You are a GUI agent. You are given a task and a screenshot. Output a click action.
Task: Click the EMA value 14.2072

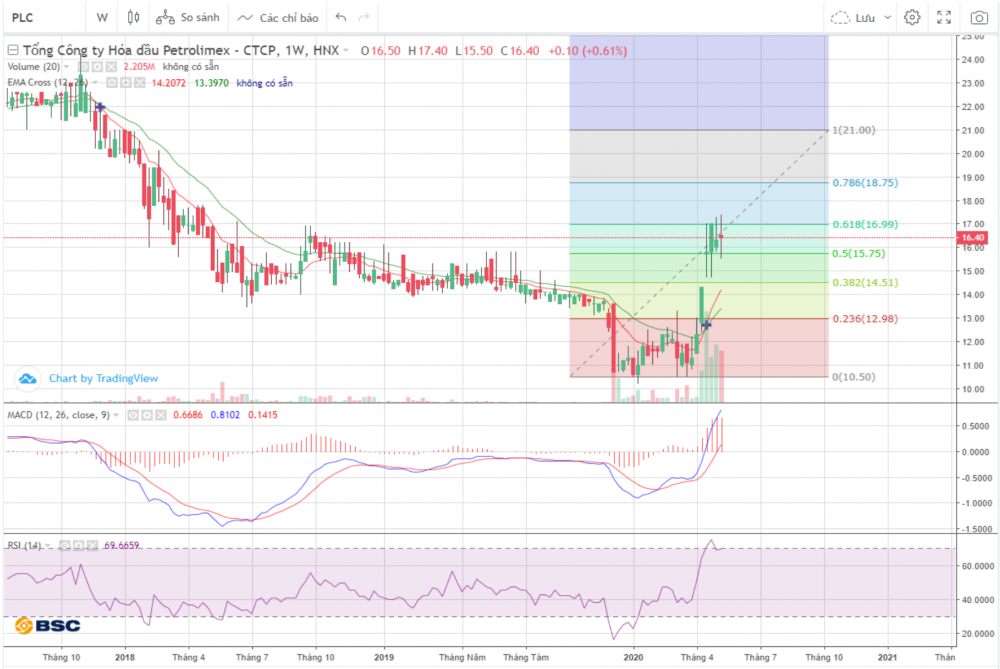pos(169,83)
